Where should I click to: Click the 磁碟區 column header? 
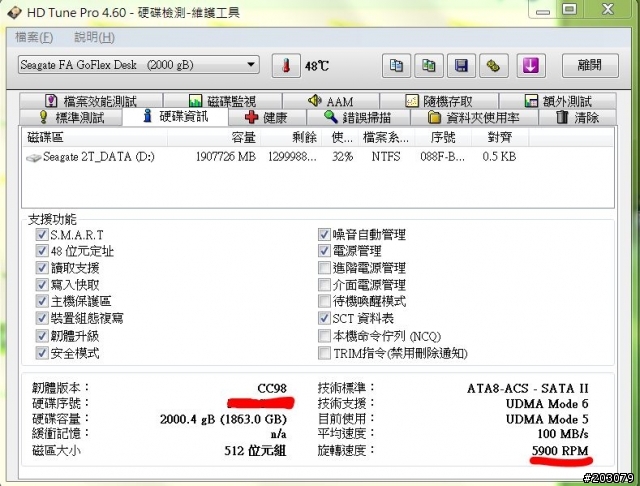point(95,138)
